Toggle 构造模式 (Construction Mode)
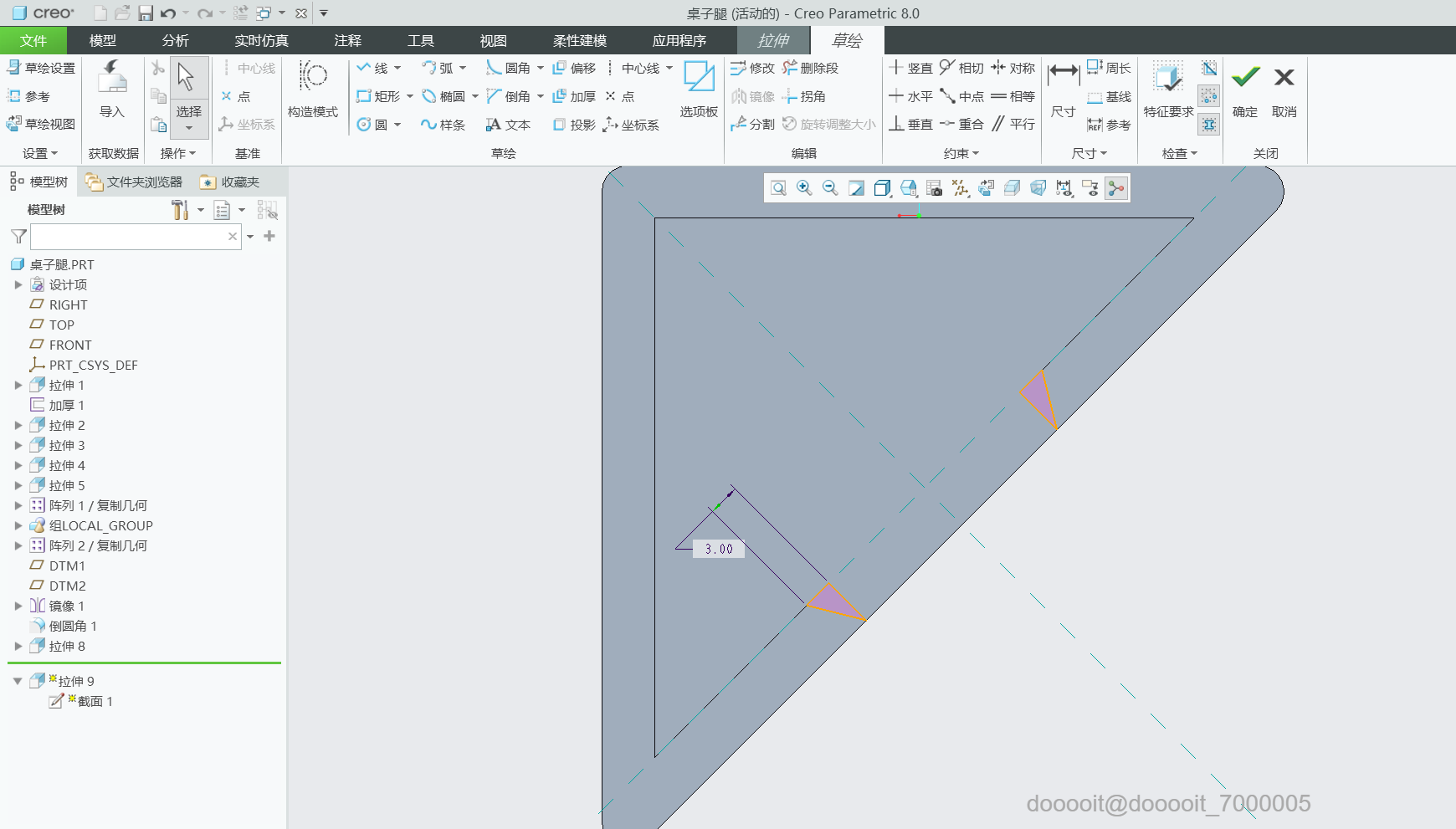 [x=313, y=90]
